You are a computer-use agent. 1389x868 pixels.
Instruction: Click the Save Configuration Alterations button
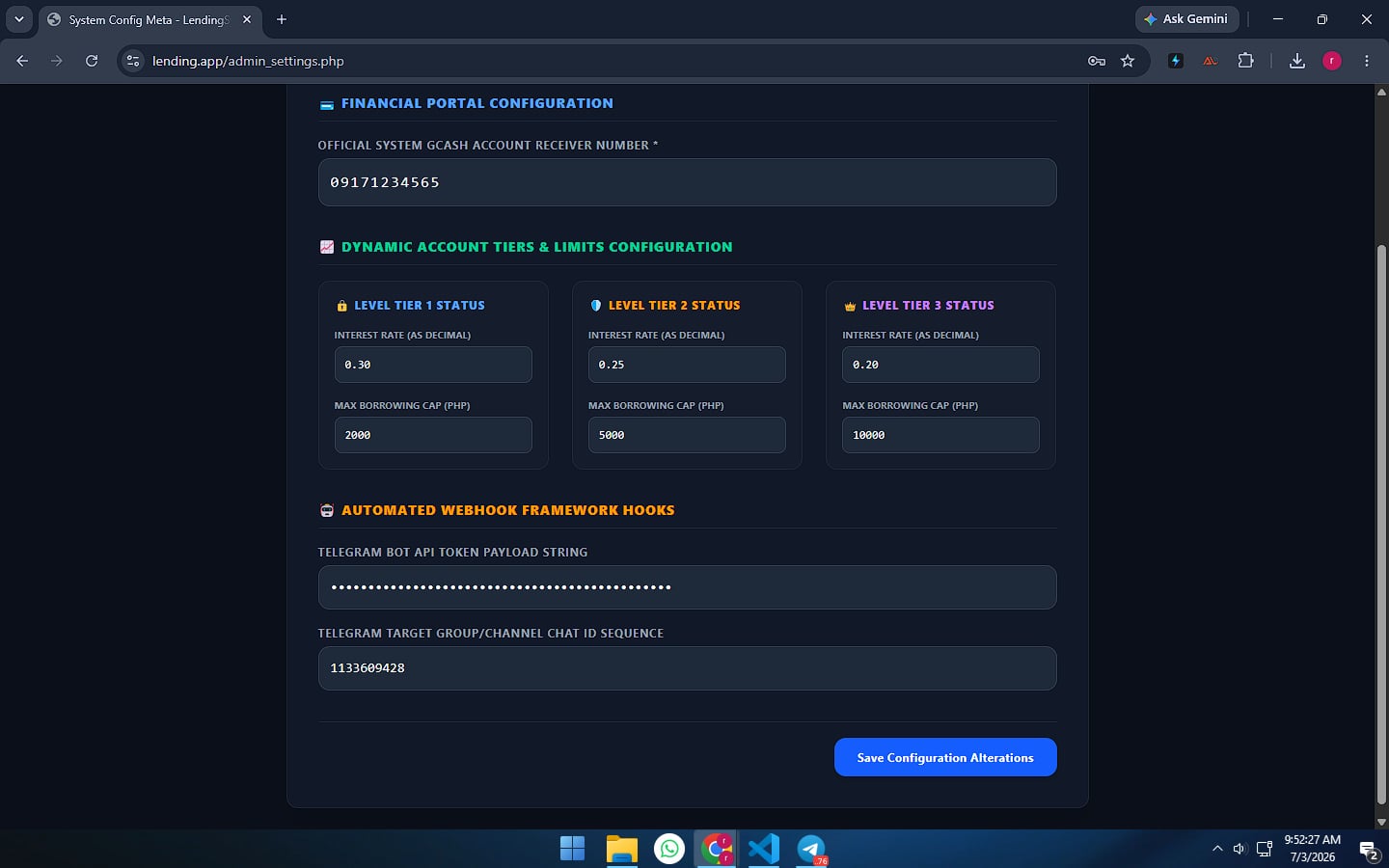pyautogui.click(x=945, y=757)
